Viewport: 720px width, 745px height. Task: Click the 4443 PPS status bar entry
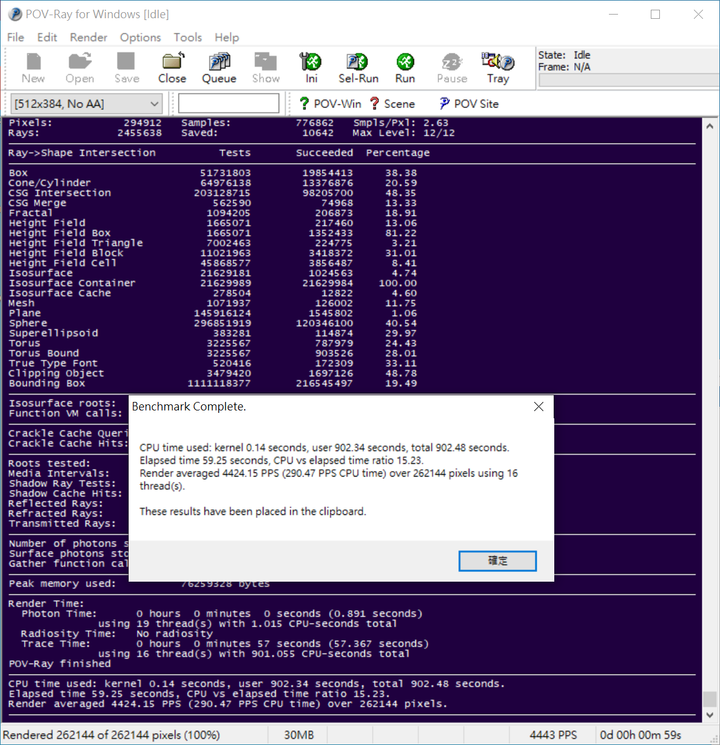(553, 735)
